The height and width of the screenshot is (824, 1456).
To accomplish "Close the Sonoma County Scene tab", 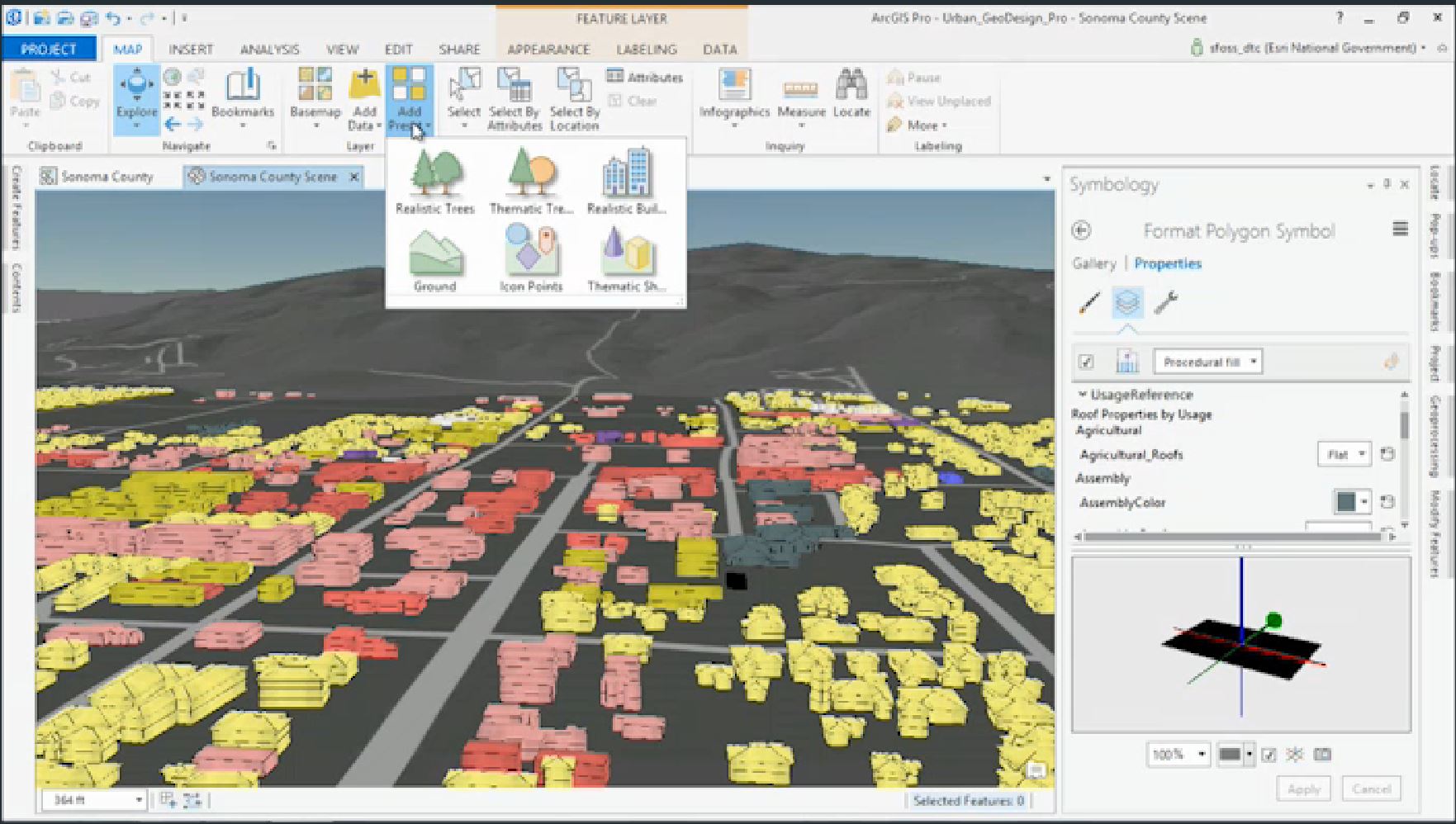I will coord(354,177).
